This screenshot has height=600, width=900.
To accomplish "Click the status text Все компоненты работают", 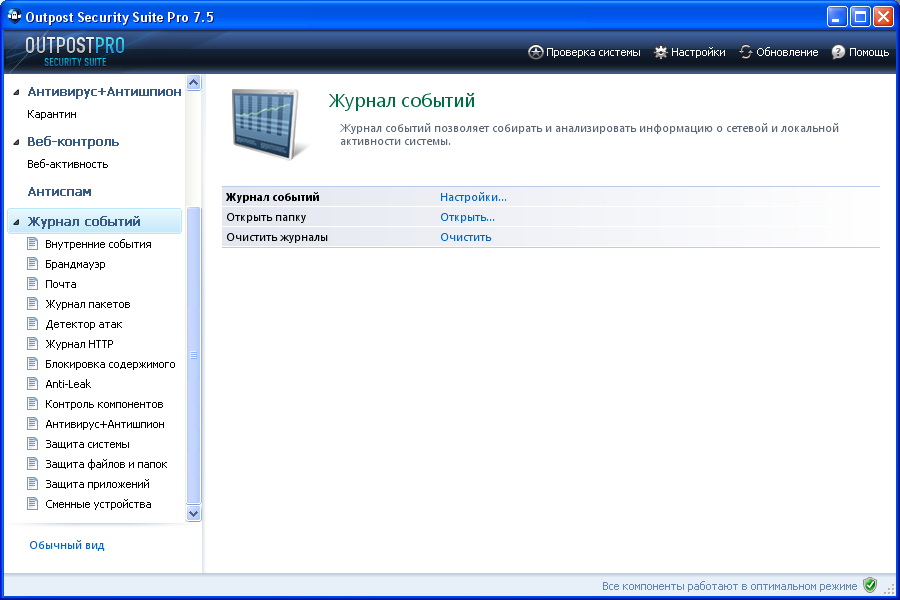I will pyautogui.click(x=730, y=586).
